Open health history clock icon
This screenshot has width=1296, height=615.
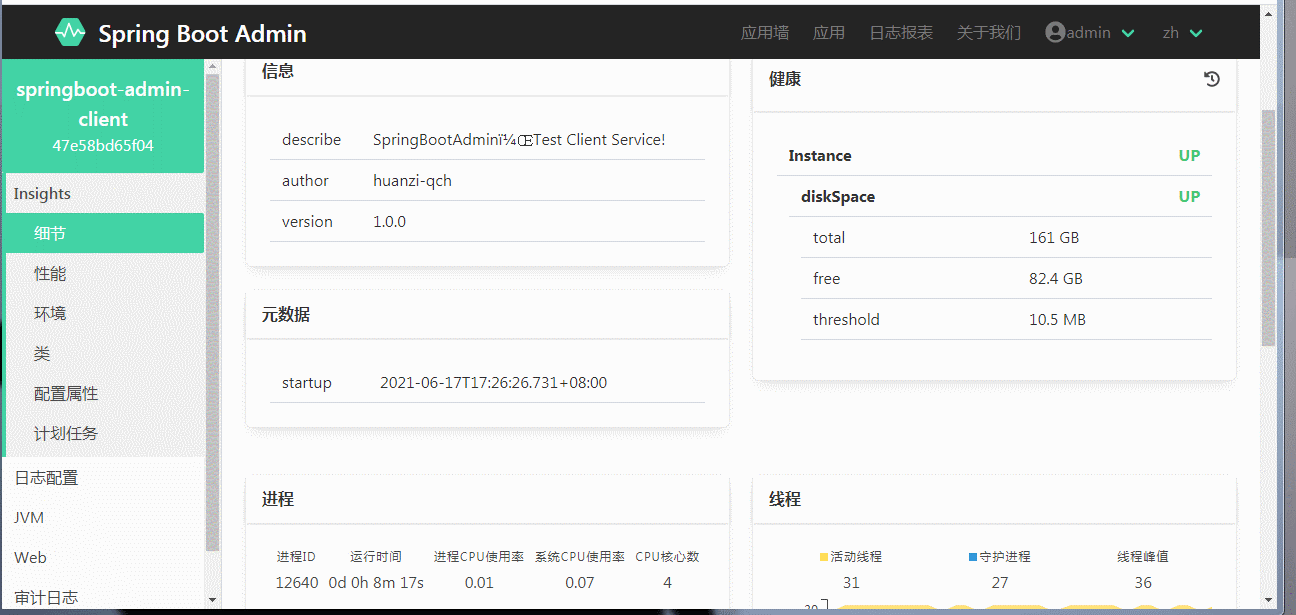click(x=1212, y=79)
